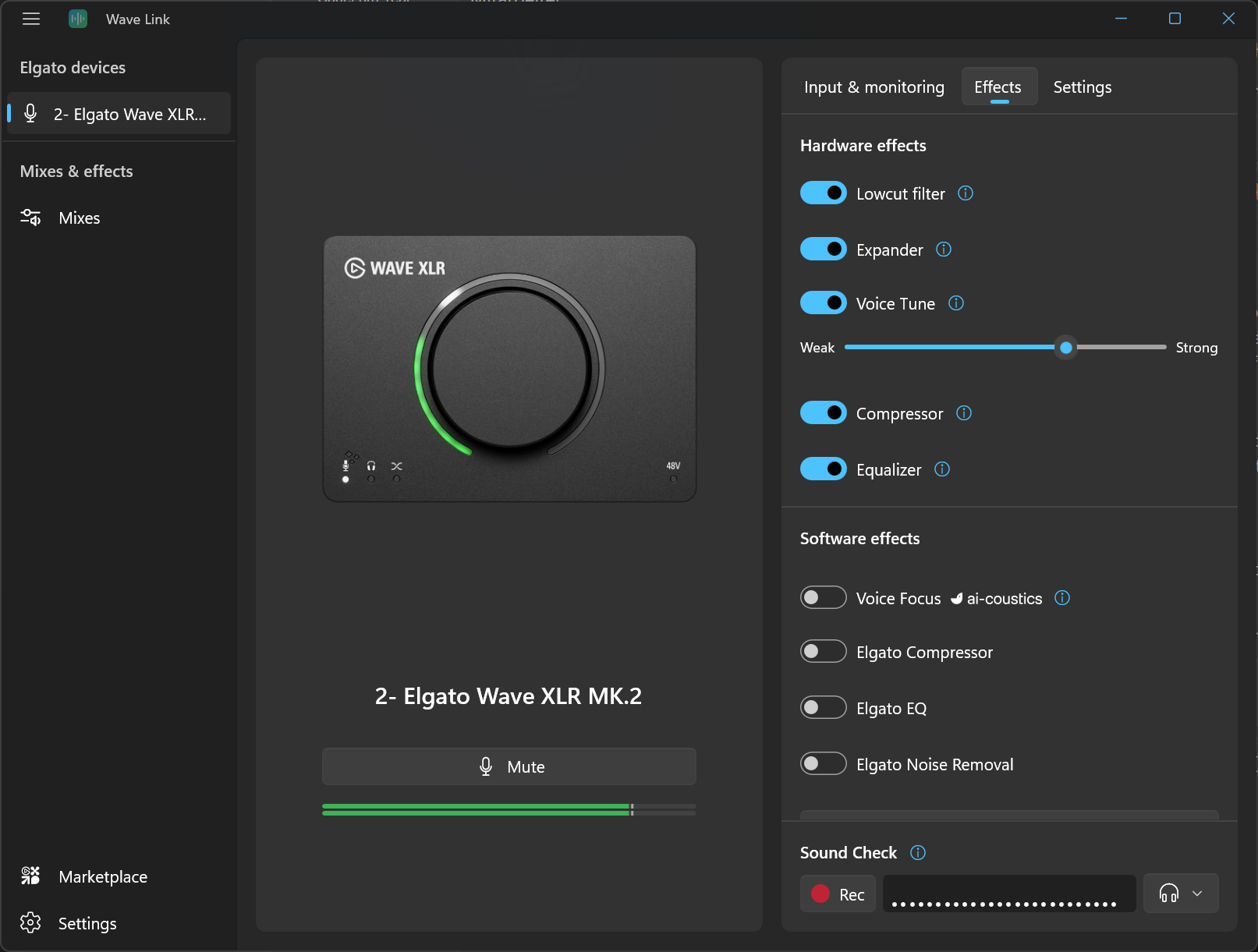Turn on the Elgato EQ toggle
Image resolution: width=1258 pixels, height=952 pixels.
(x=824, y=707)
